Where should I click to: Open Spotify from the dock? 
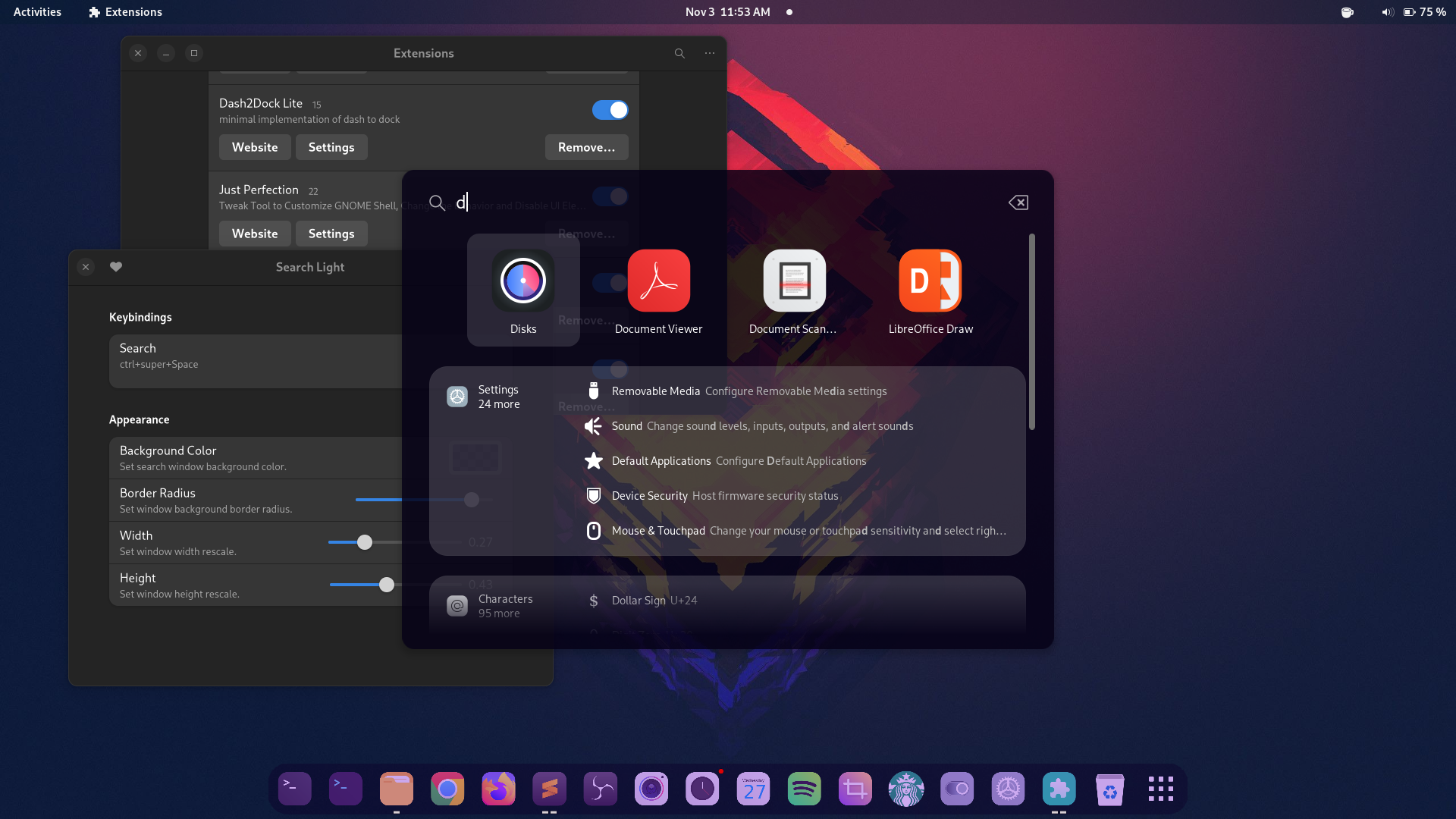coord(804,789)
